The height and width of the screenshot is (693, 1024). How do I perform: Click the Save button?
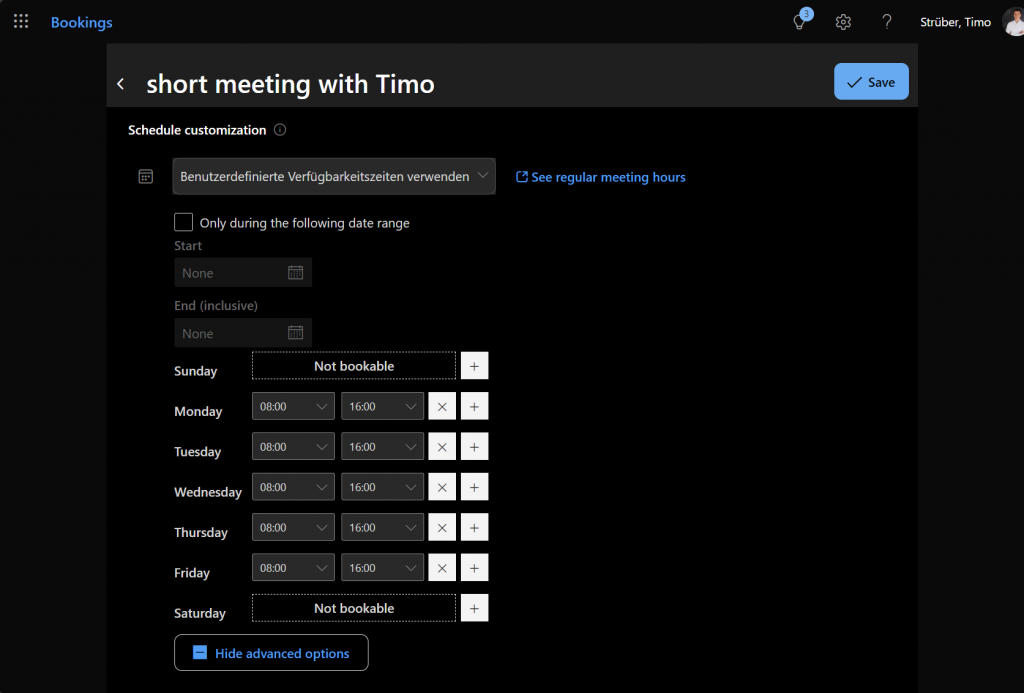coord(871,82)
